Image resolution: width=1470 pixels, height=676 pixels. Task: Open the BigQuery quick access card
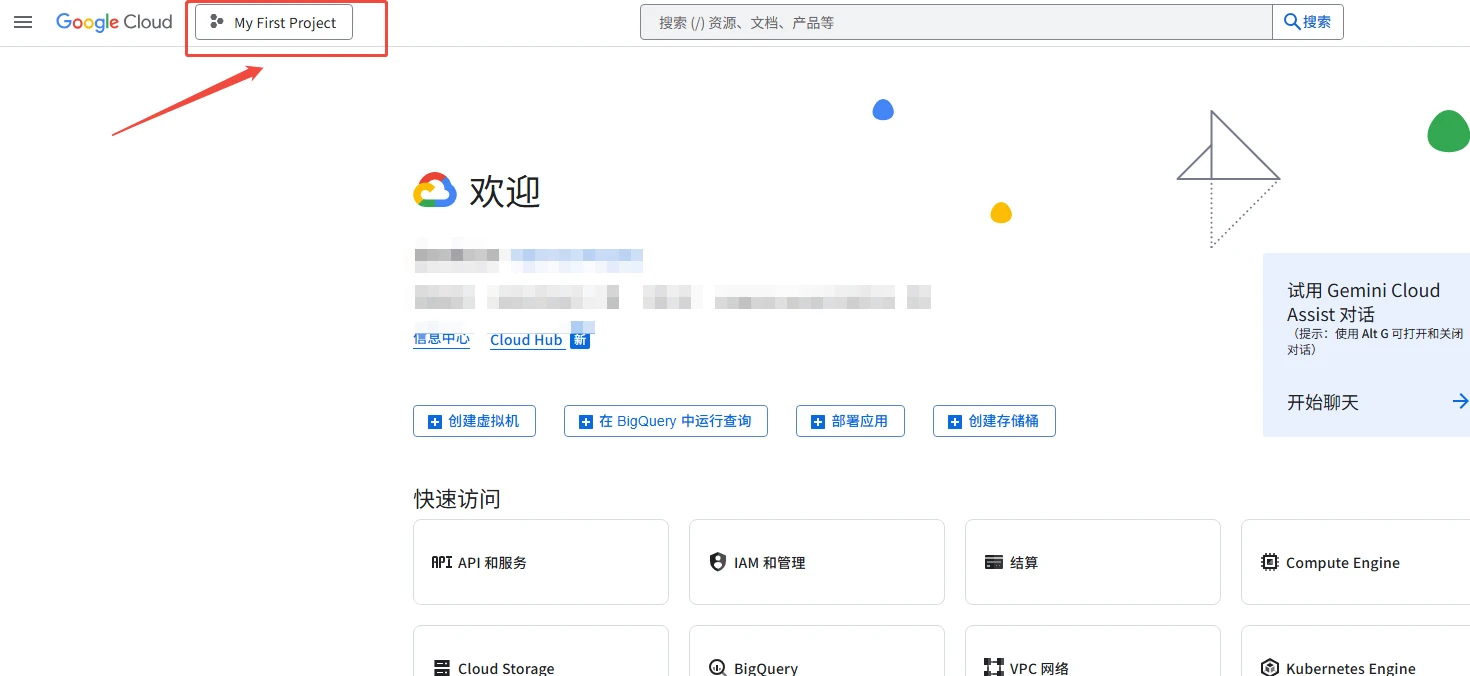pos(816,658)
